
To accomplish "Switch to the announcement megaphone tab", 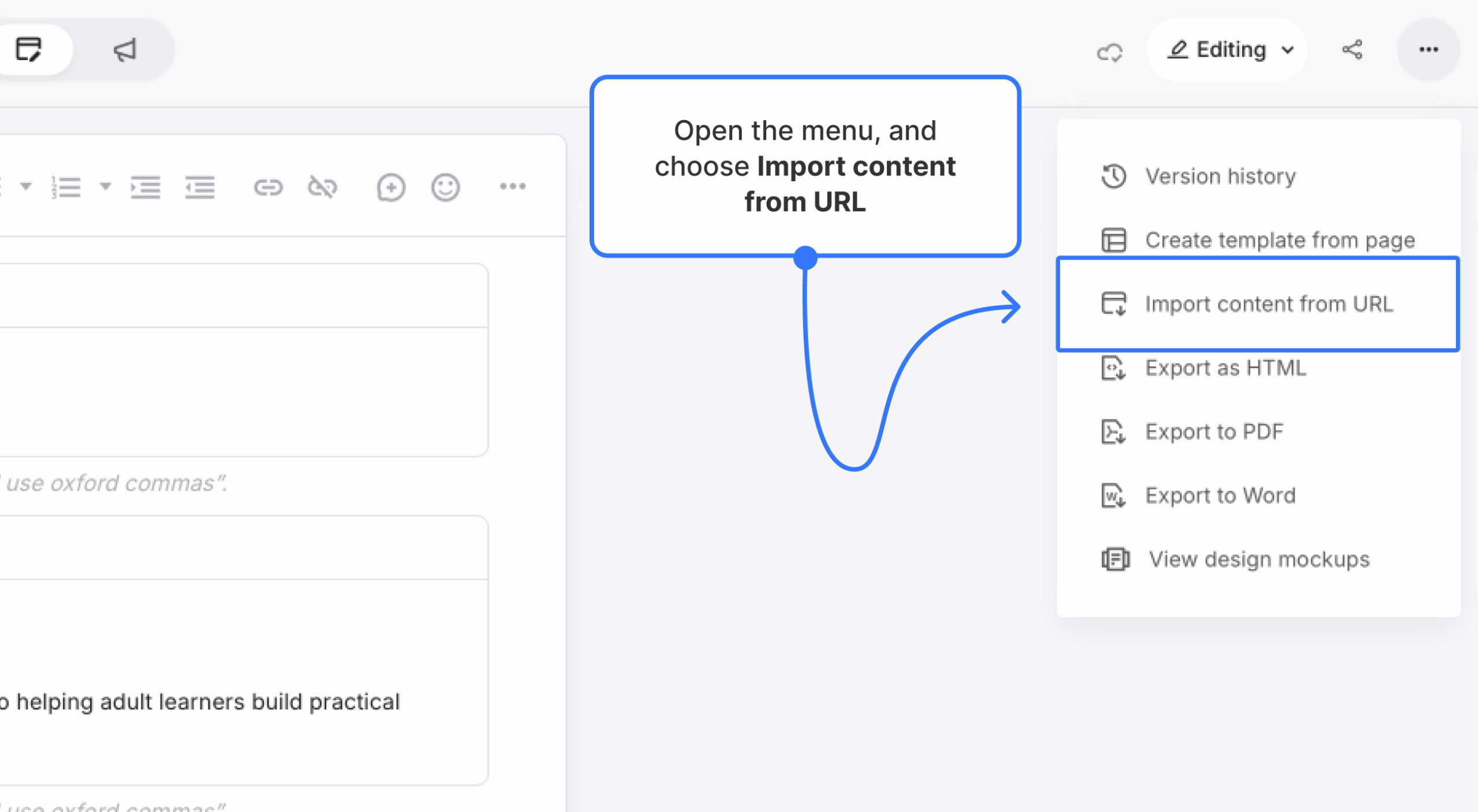I will point(124,50).
